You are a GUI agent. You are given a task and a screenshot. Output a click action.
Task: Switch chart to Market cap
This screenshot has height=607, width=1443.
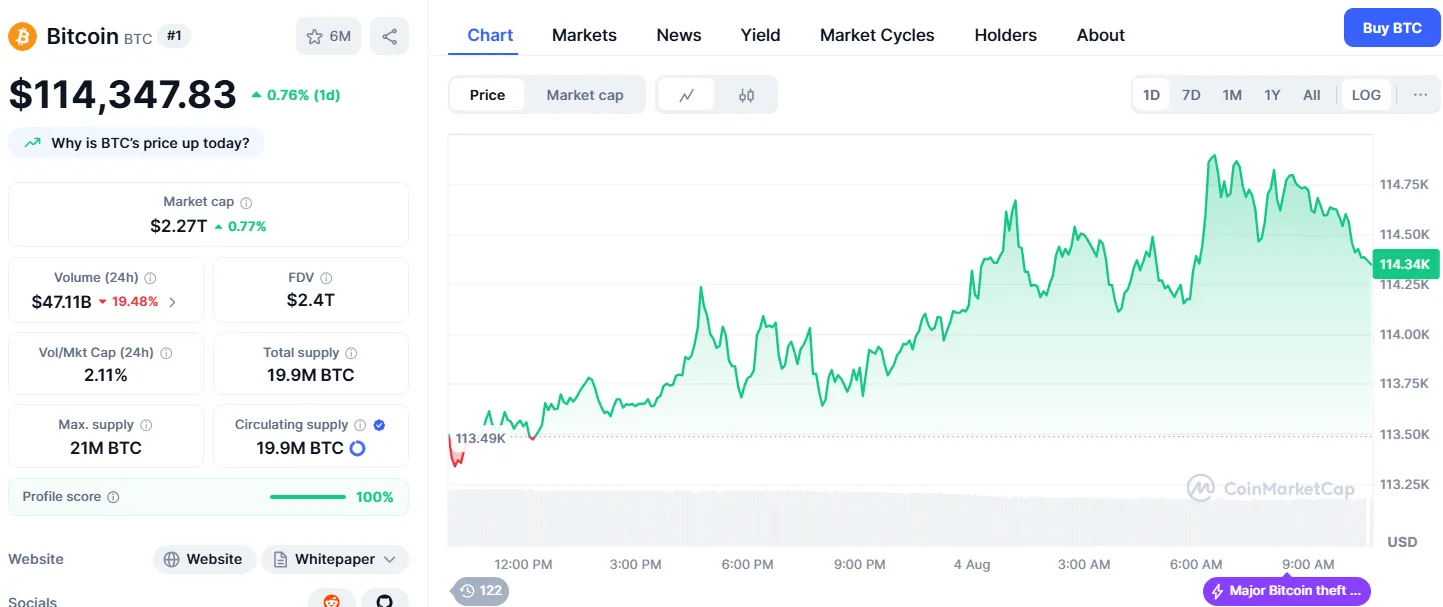pos(585,95)
